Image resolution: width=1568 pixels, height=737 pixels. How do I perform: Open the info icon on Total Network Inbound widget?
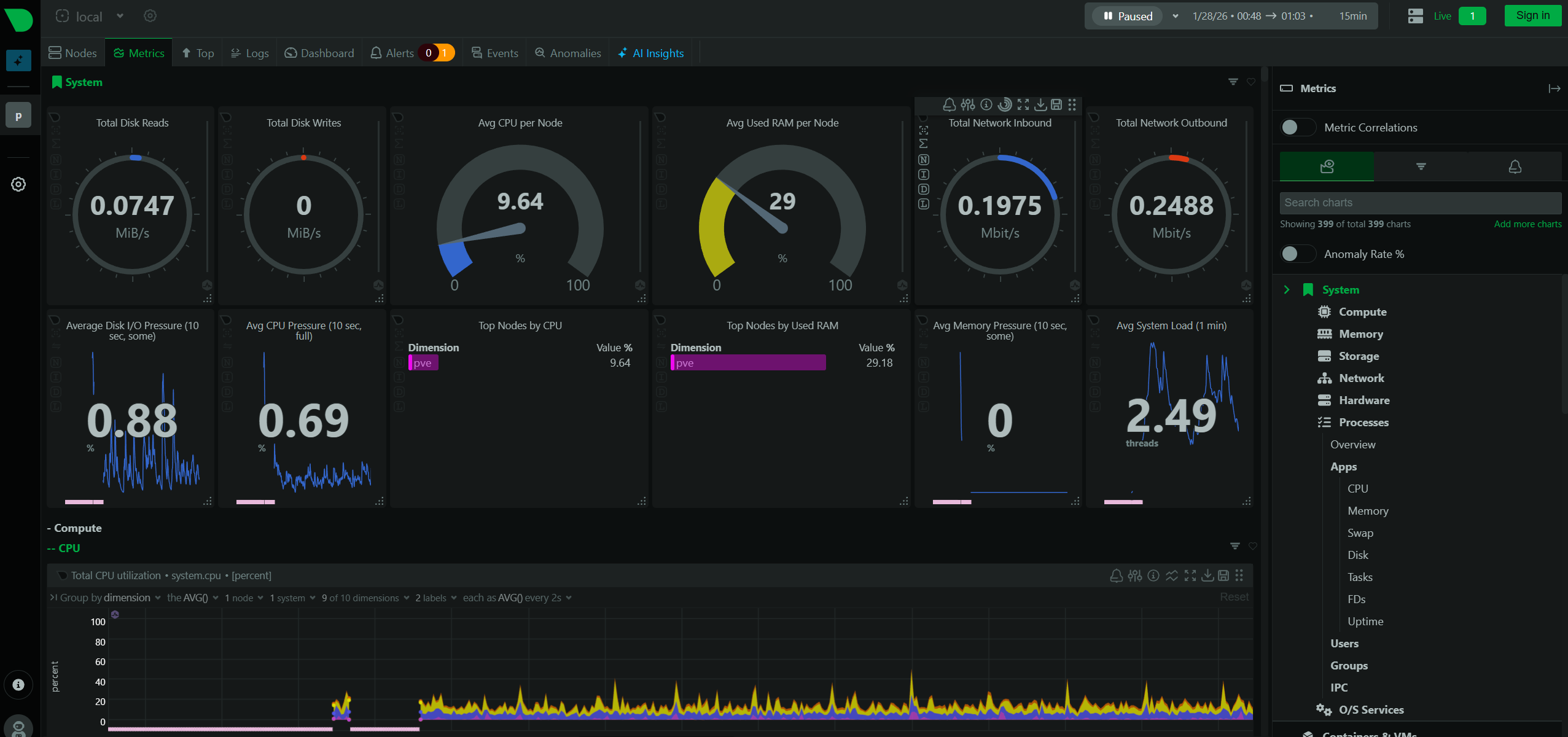(x=986, y=104)
